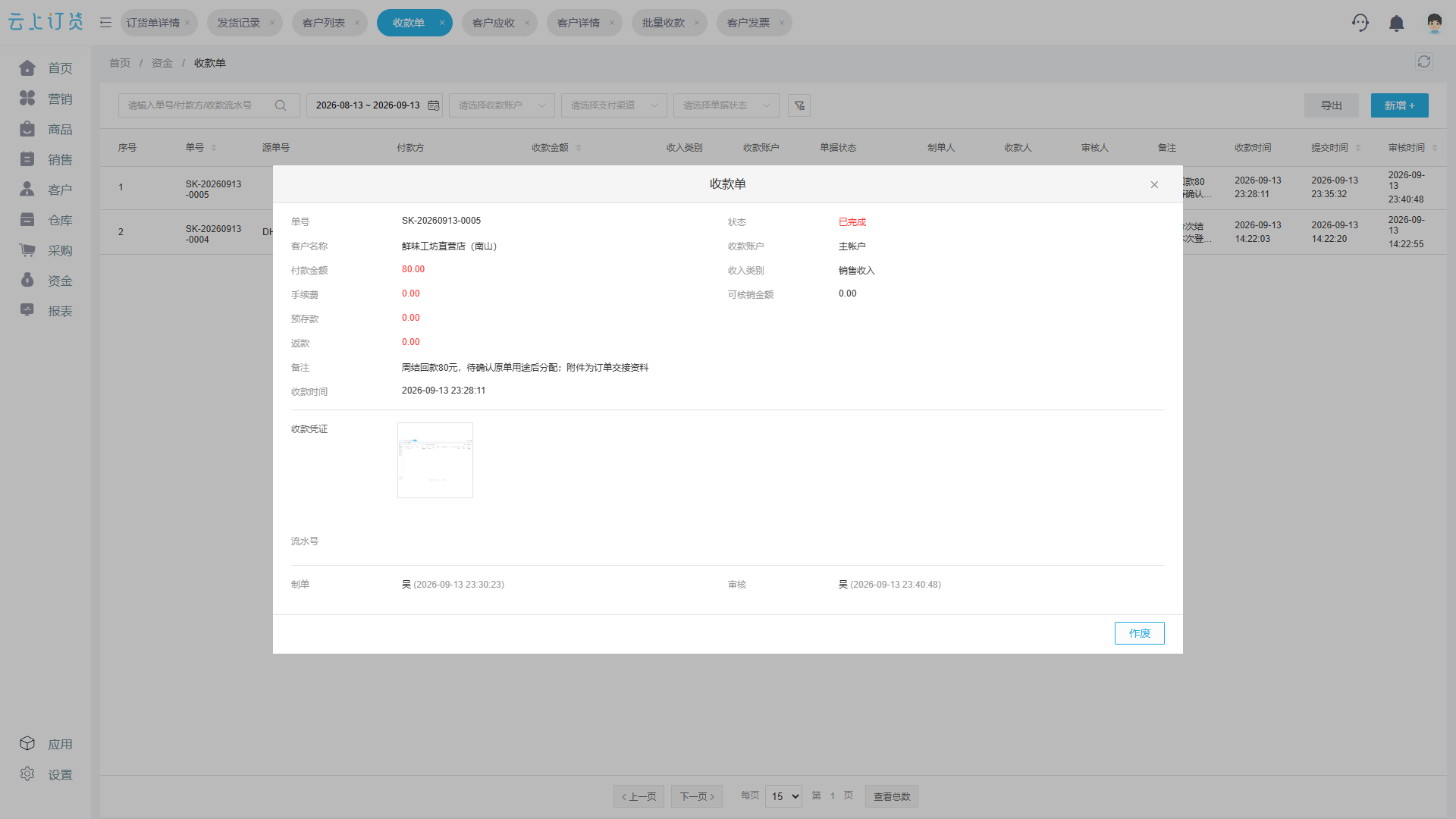Change per-page count selector showing 15
The width and height of the screenshot is (1456, 819).
pos(784,796)
